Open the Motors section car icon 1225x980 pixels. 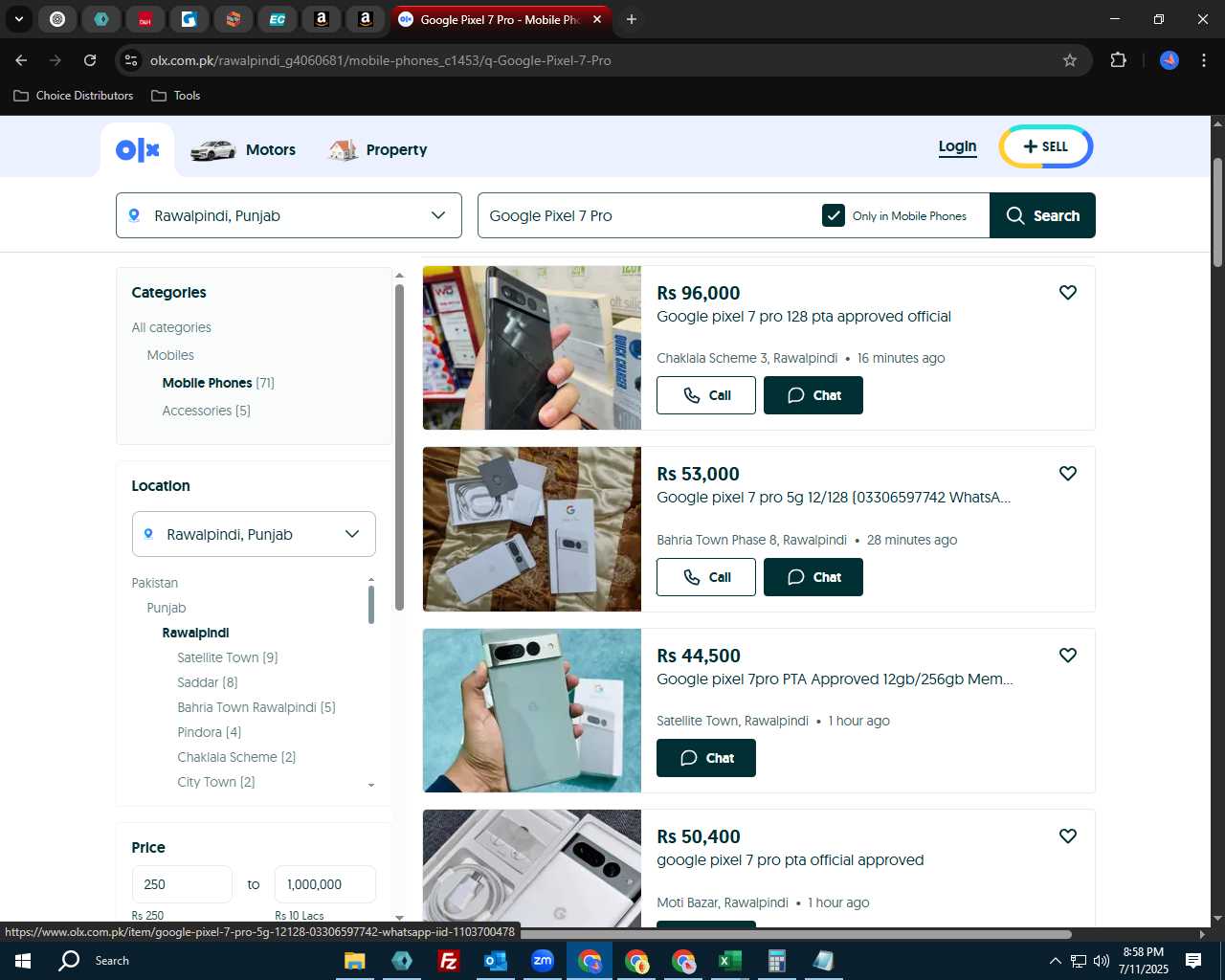(x=212, y=150)
